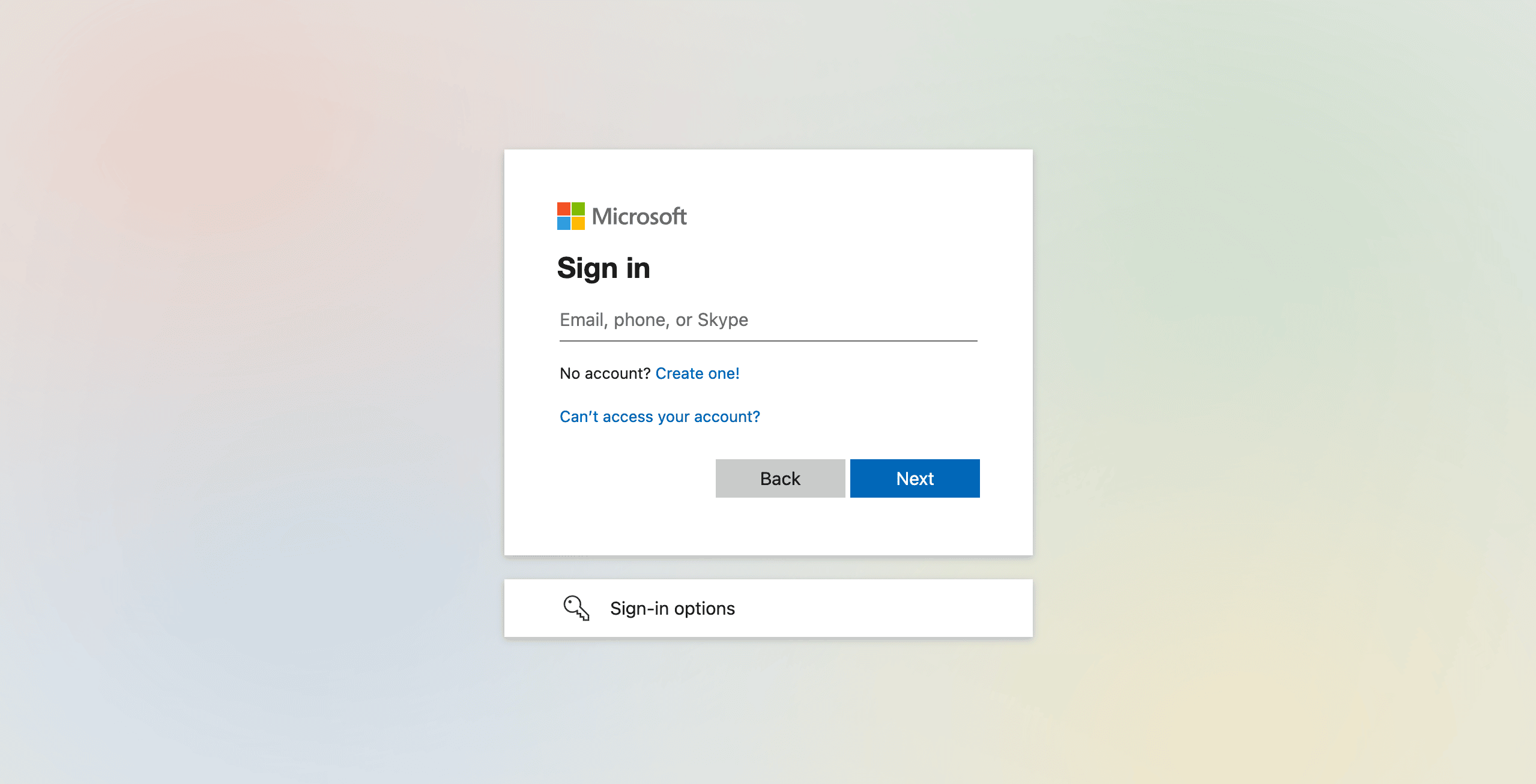The image size is (1536, 784).
Task: Click the yellow square of the Microsoft logo
Action: (x=578, y=223)
